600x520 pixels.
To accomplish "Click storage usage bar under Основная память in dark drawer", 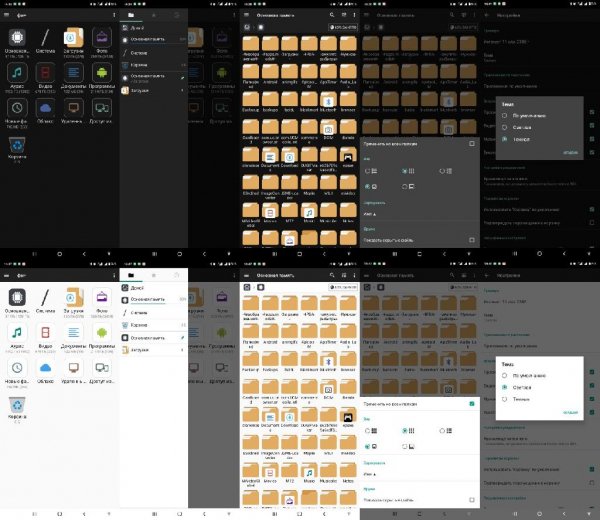I will (148, 43).
